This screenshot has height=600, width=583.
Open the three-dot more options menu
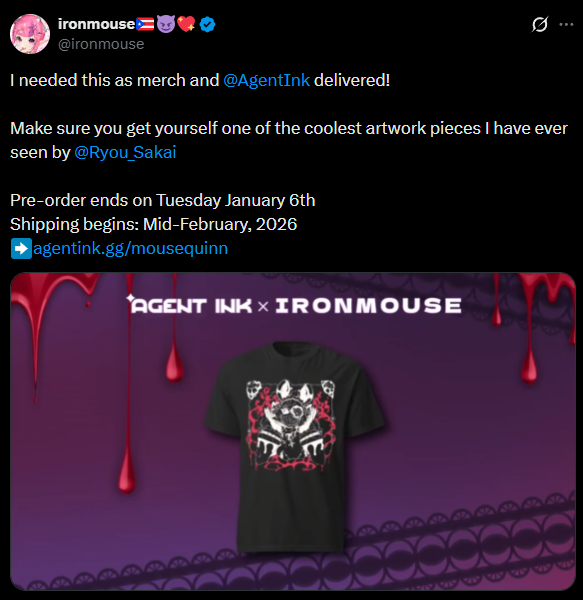click(566, 24)
